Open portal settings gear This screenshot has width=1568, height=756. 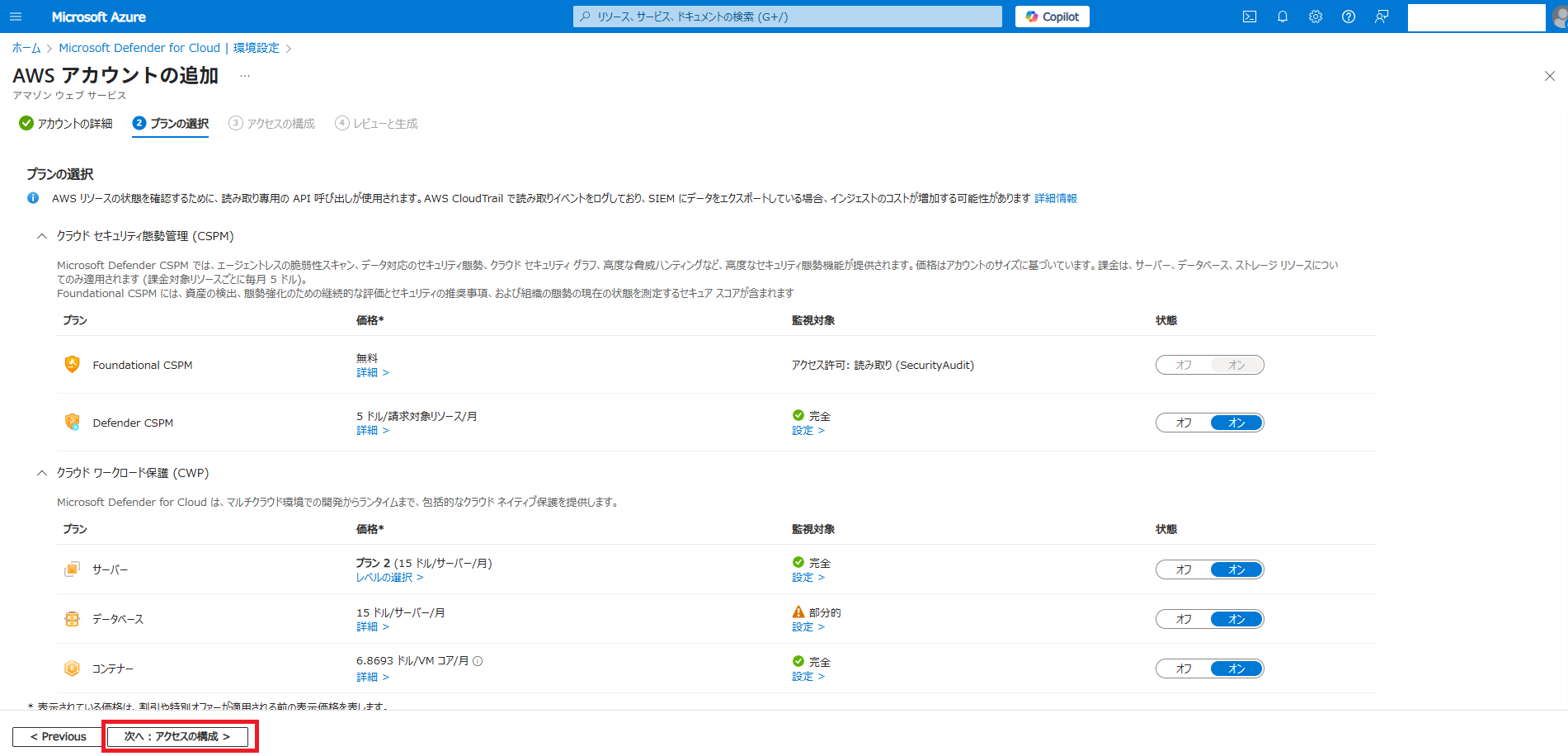[x=1316, y=17]
